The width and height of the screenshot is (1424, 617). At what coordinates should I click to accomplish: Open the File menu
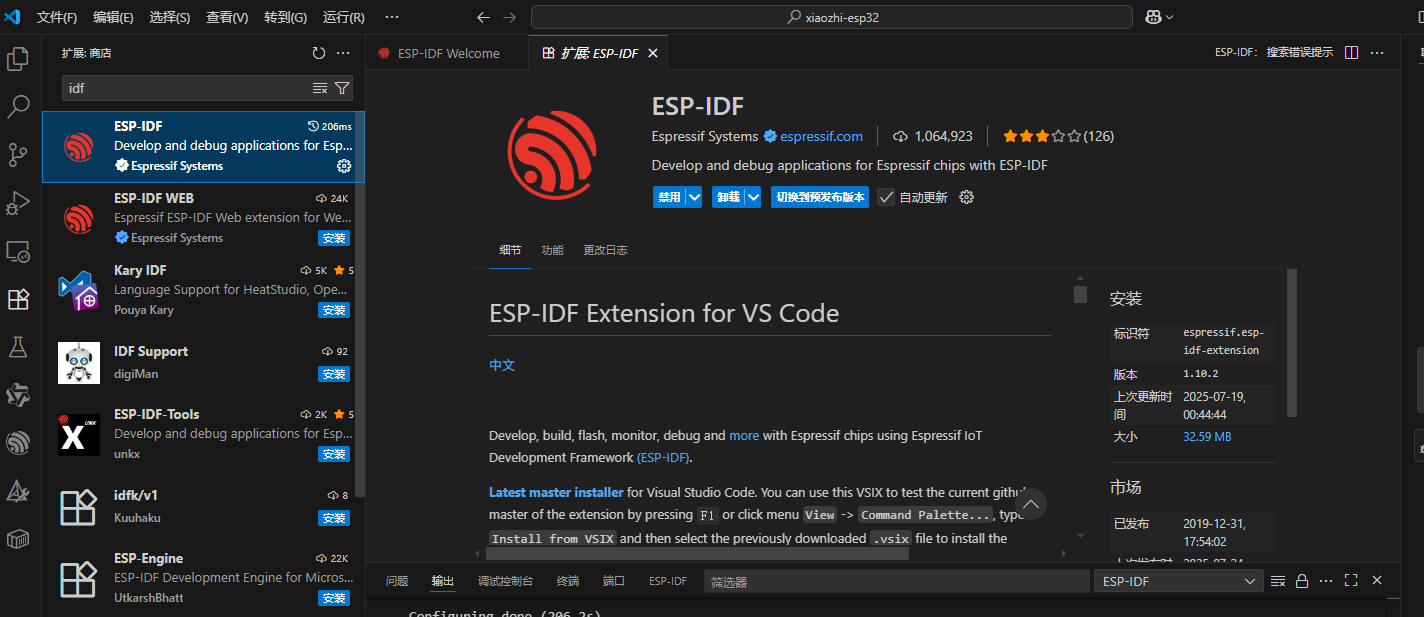(56, 17)
